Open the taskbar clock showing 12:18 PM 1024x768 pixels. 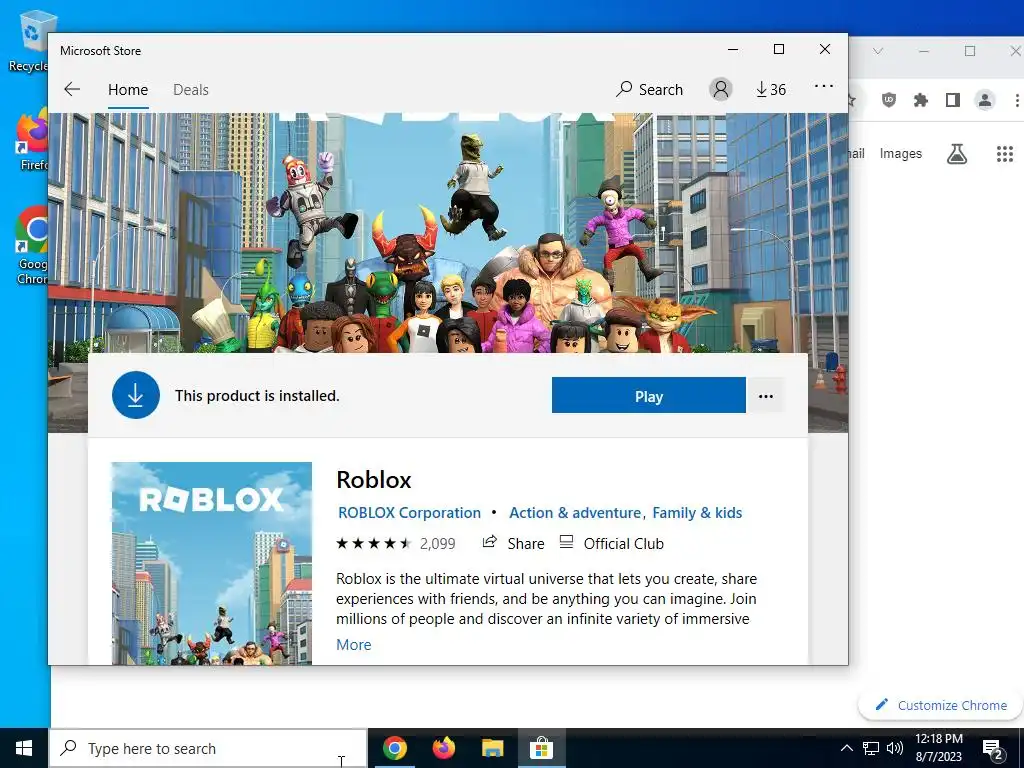tap(938, 748)
